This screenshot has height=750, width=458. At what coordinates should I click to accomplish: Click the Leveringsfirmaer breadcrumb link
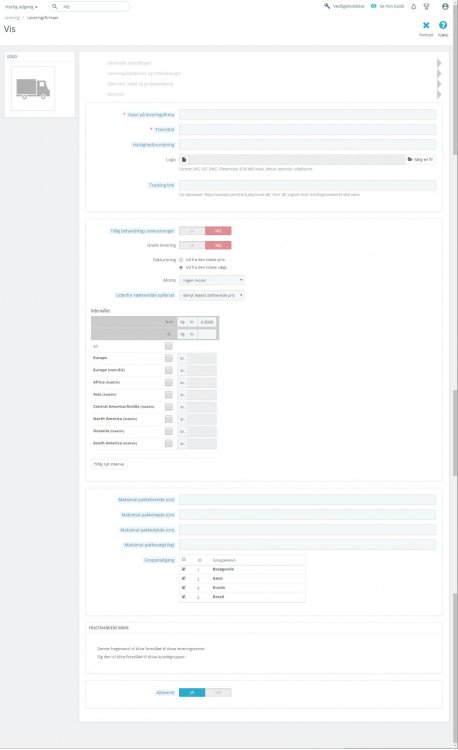coord(43,18)
